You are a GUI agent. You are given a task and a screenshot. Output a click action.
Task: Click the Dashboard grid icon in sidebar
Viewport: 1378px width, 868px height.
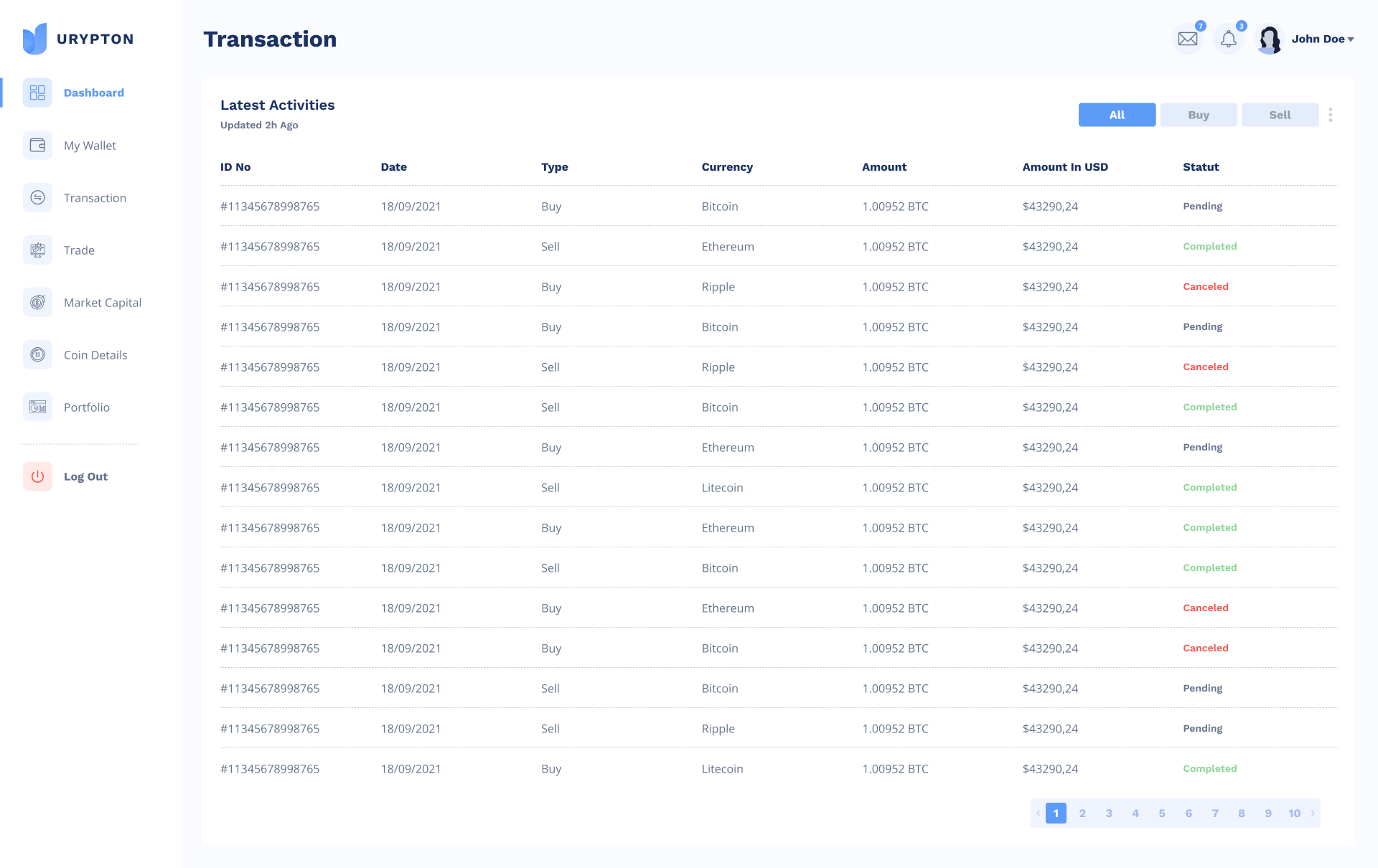37,93
